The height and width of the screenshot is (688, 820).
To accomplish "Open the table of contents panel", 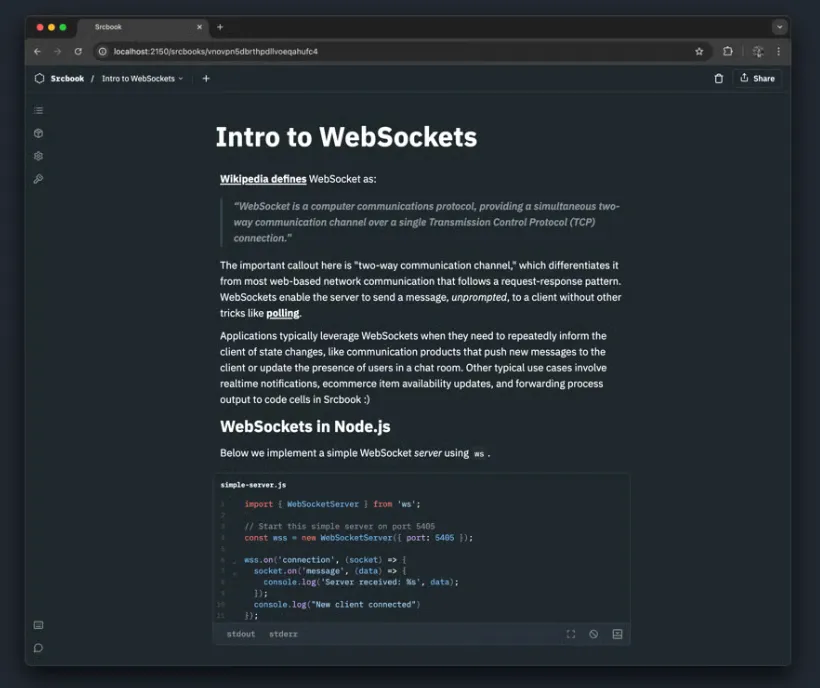I will tap(38, 110).
